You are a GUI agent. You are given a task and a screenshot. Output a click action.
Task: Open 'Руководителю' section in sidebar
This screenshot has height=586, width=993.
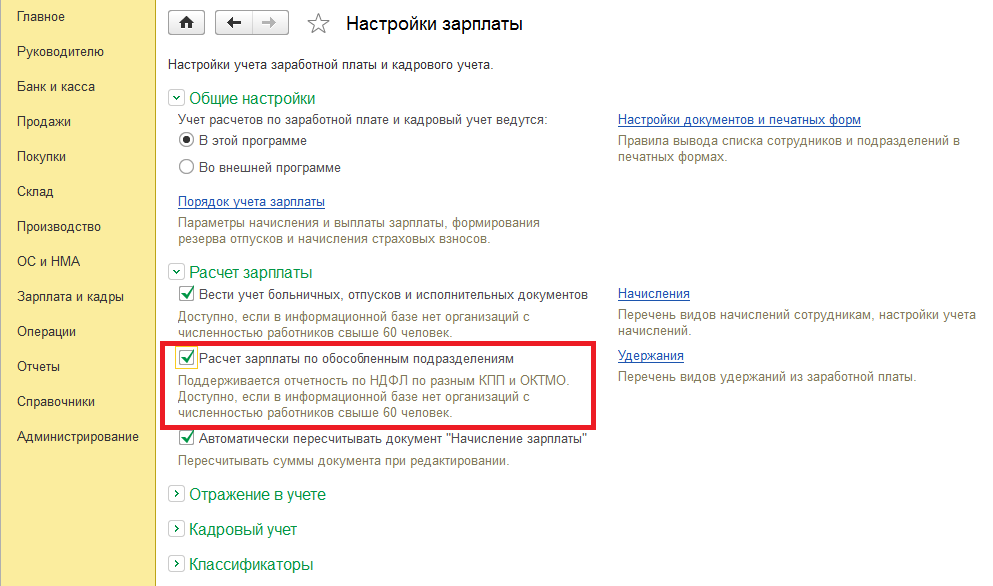(x=60, y=51)
